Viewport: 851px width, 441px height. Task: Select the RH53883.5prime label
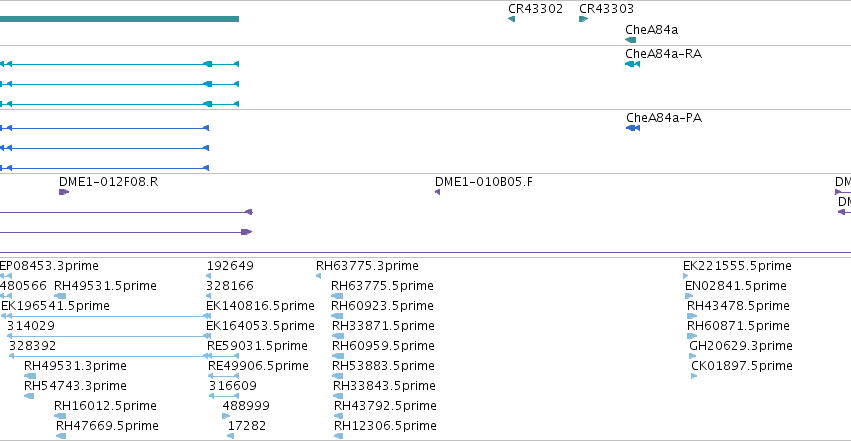[x=383, y=366]
